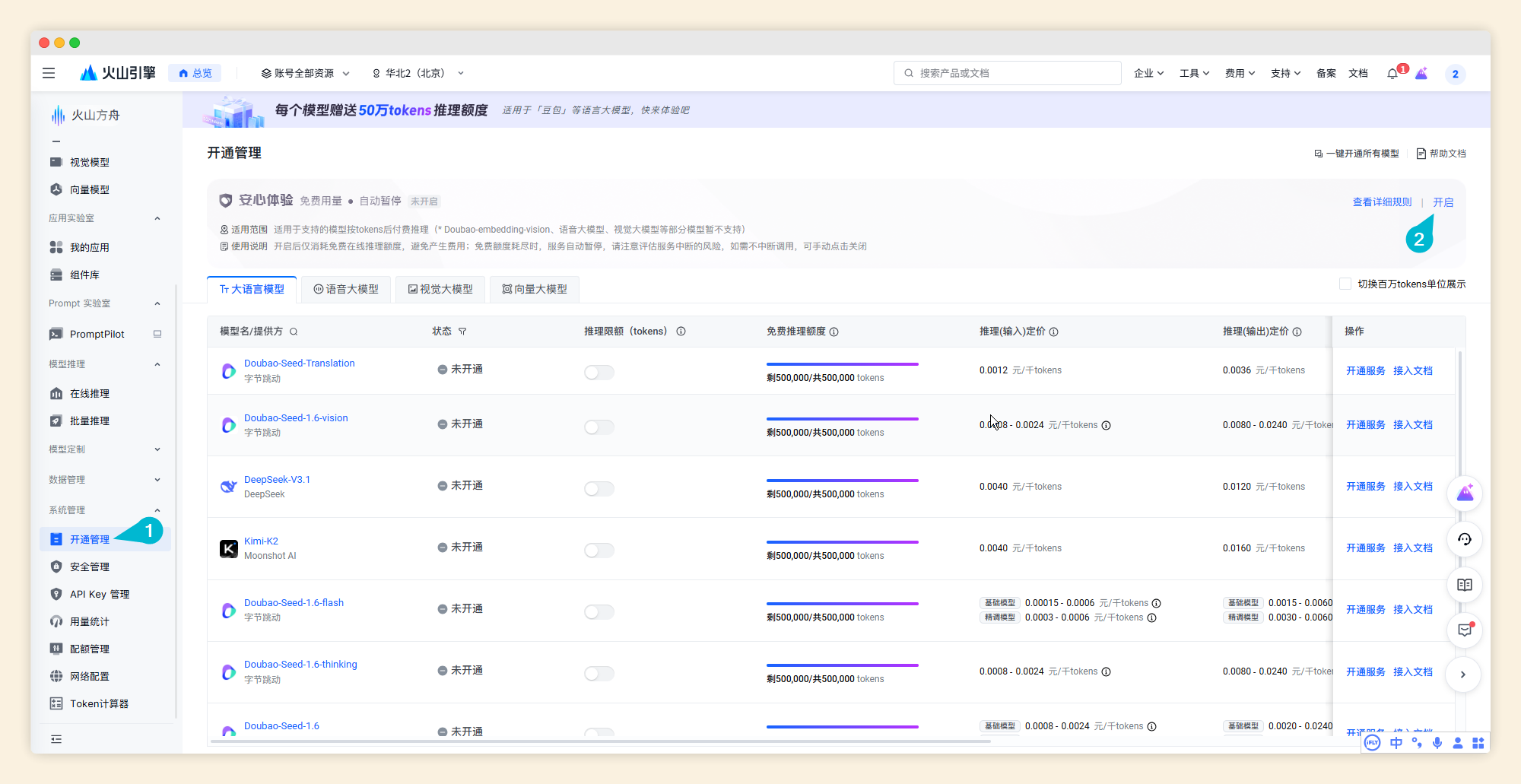Click the status column filter icon
The image size is (1521, 784).
(x=462, y=332)
